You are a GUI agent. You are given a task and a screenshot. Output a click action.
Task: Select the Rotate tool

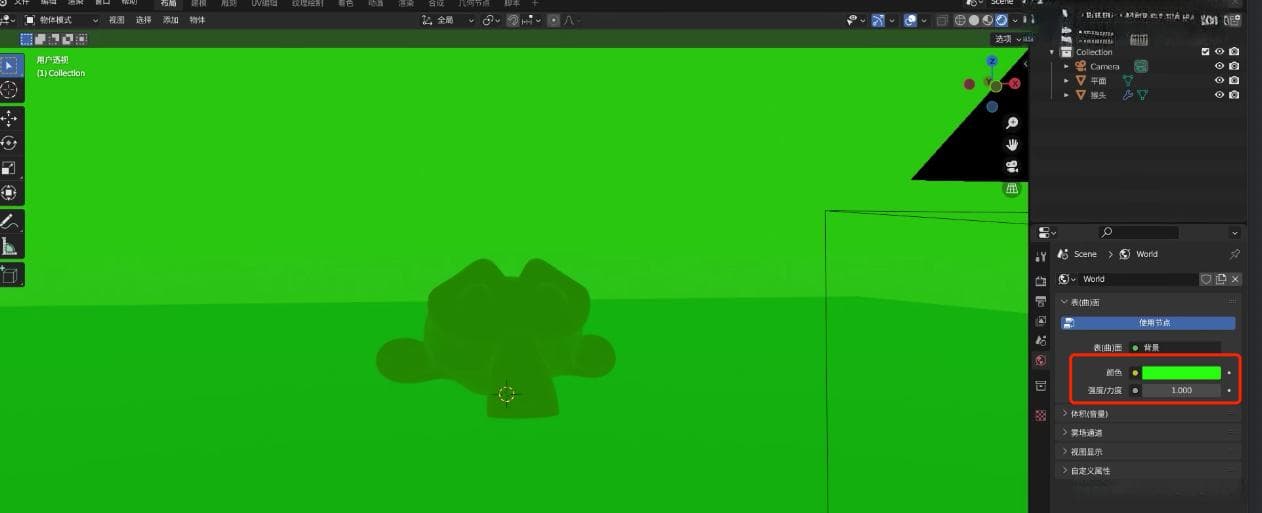(x=10, y=143)
